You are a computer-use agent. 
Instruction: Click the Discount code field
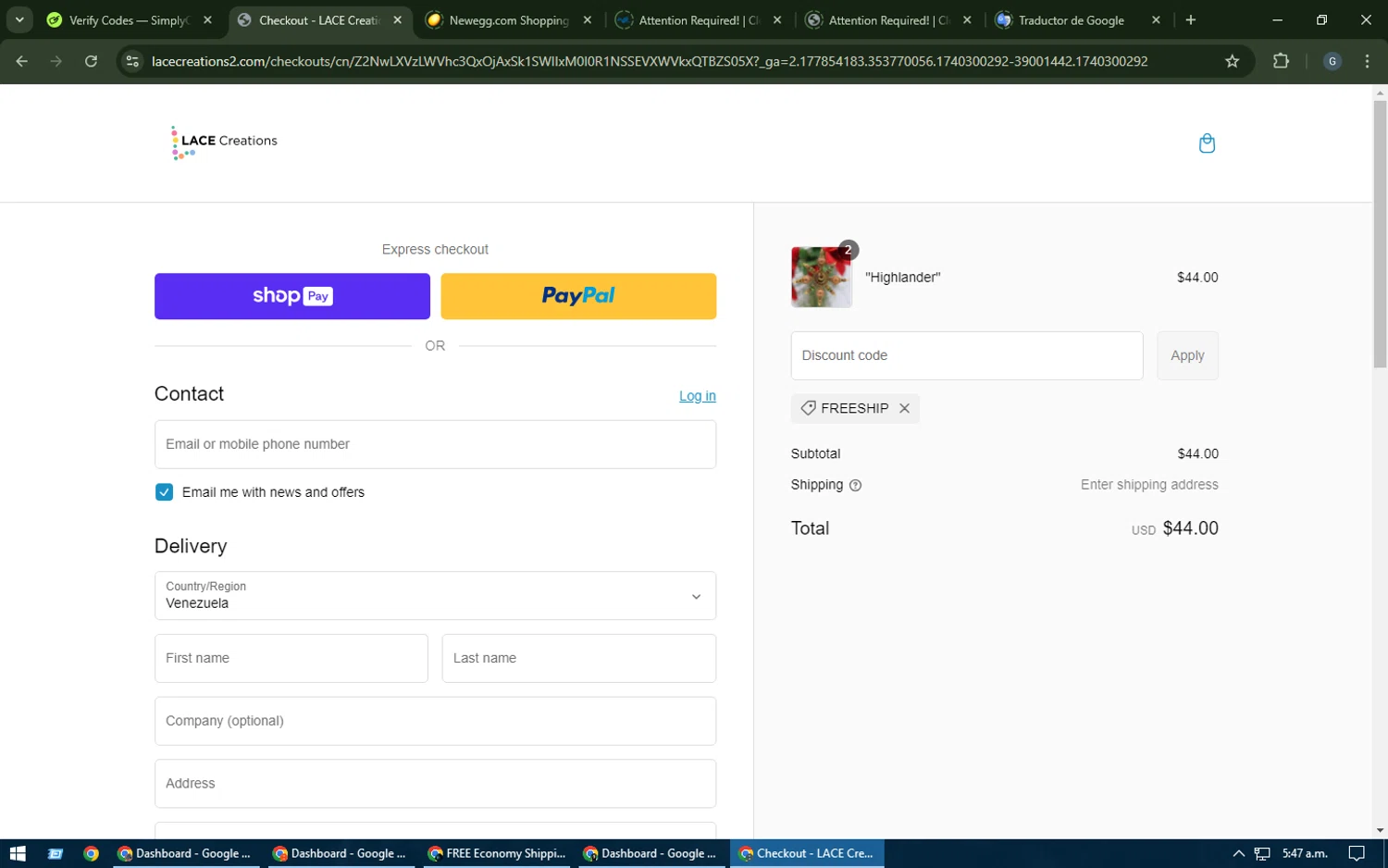pyautogui.click(x=967, y=355)
